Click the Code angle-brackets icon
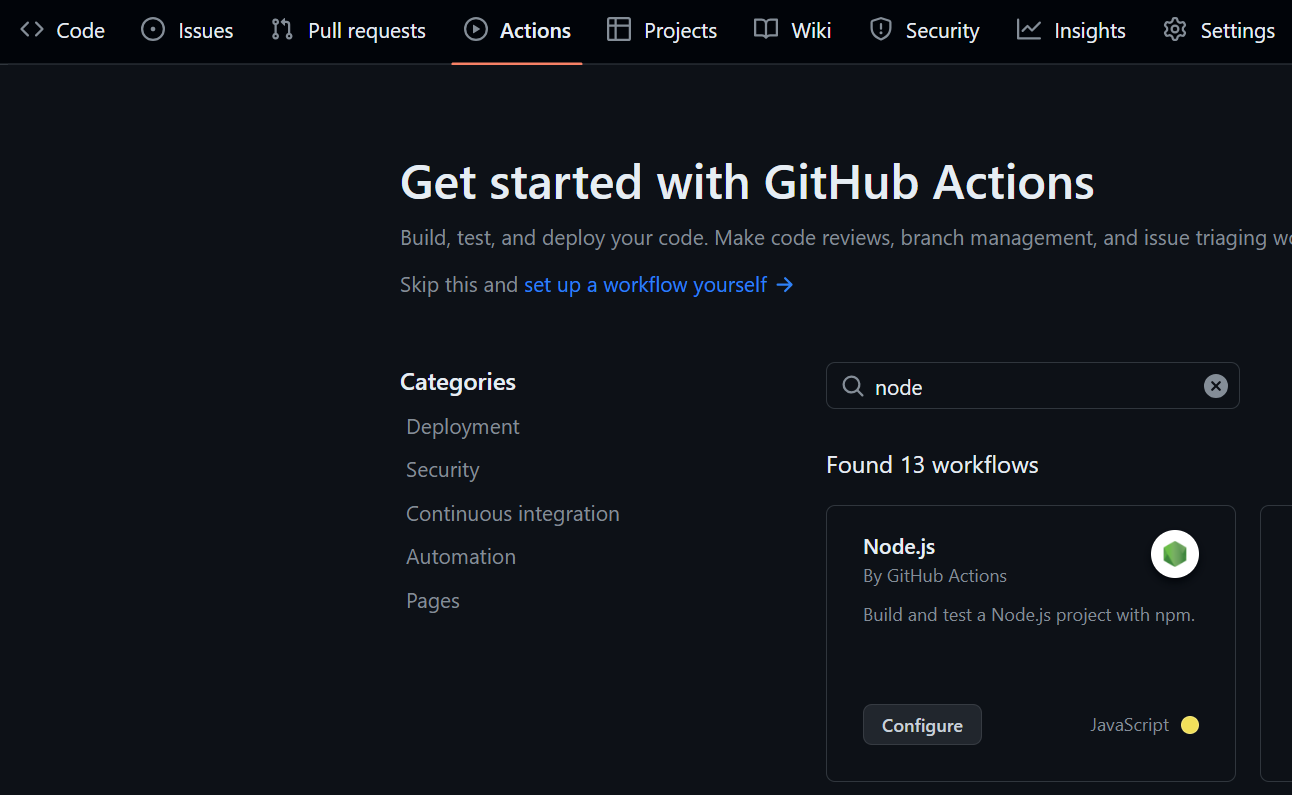The height and width of the screenshot is (795, 1292). pyautogui.click(x=32, y=30)
